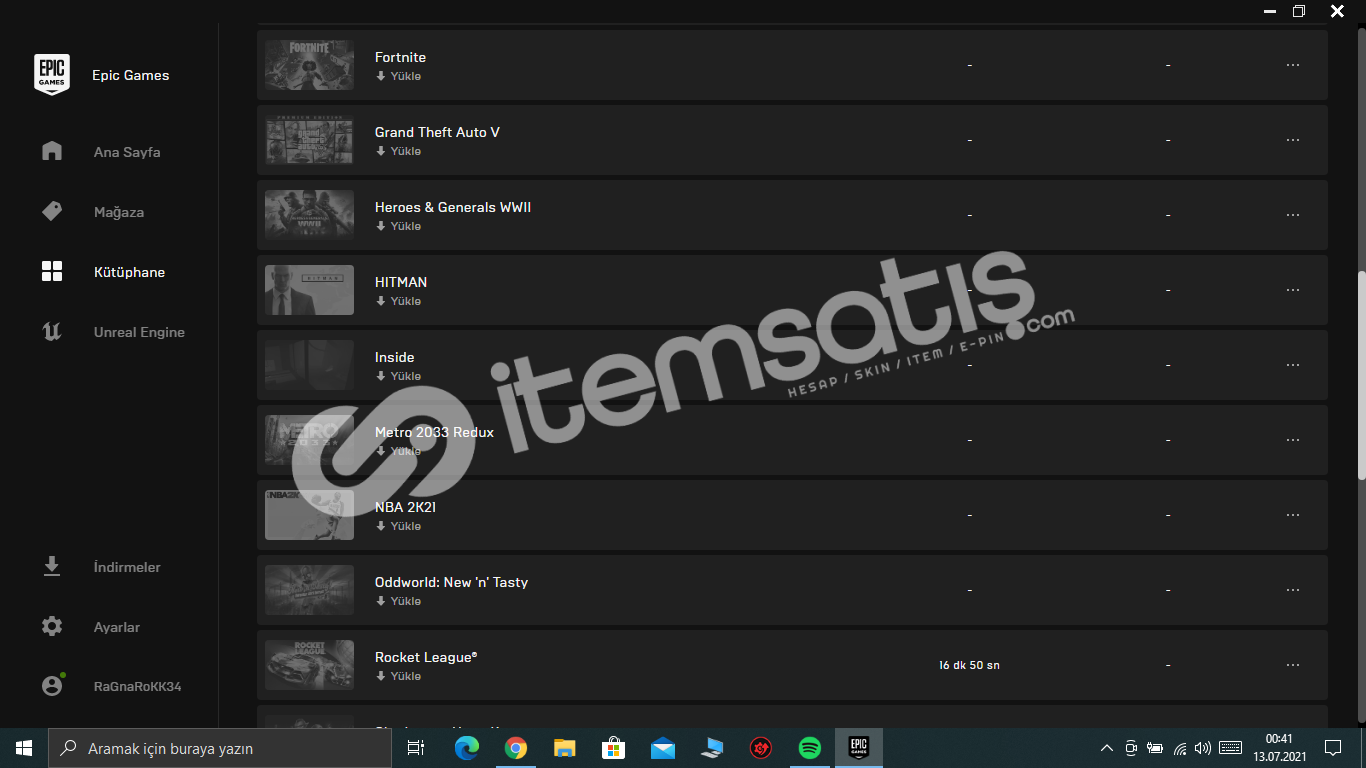Click the Fortnite cover thumbnail

[309, 65]
